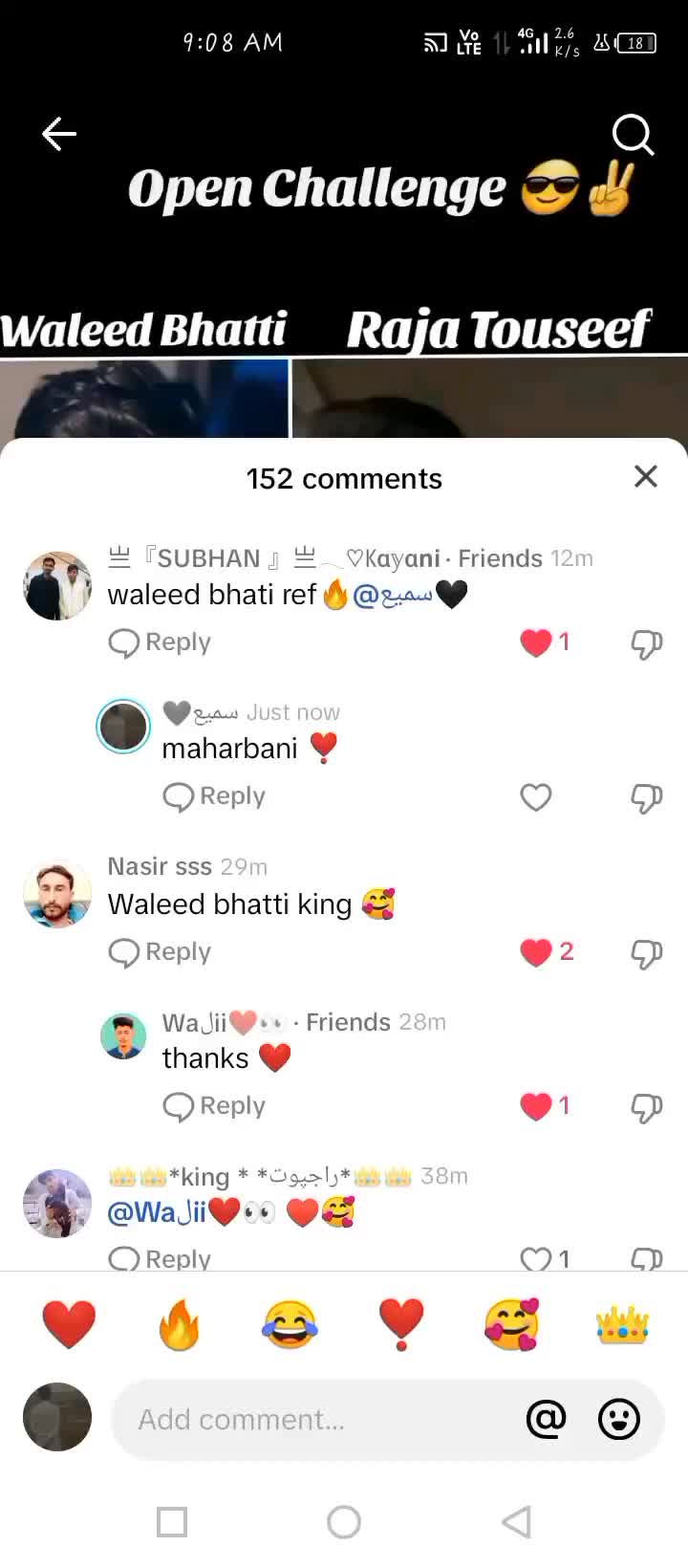Open Nasir sss's profile picture
This screenshot has height=1568, width=688.
pyautogui.click(x=57, y=895)
